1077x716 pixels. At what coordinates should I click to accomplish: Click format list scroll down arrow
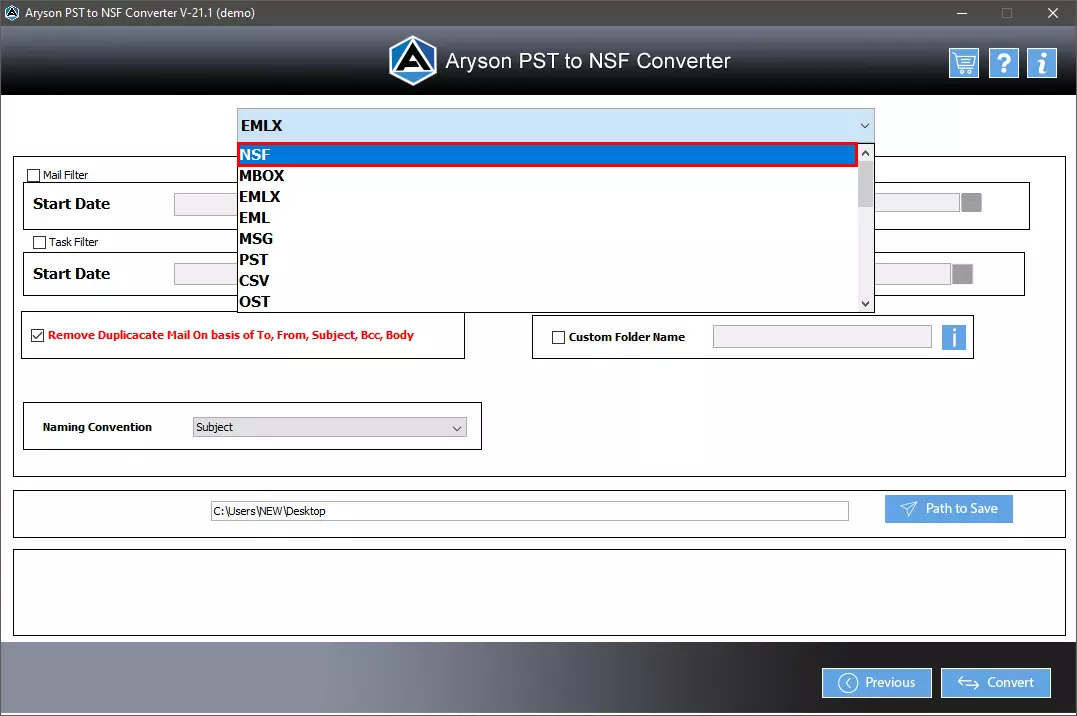pyautogui.click(x=865, y=303)
